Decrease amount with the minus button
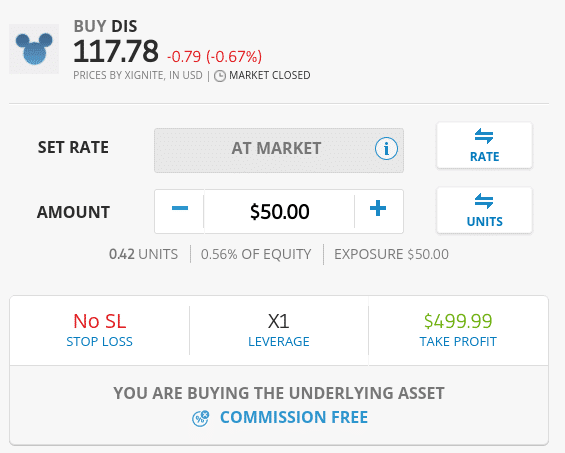Image resolution: width=565 pixels, height=453 pixels. (179, 208)
